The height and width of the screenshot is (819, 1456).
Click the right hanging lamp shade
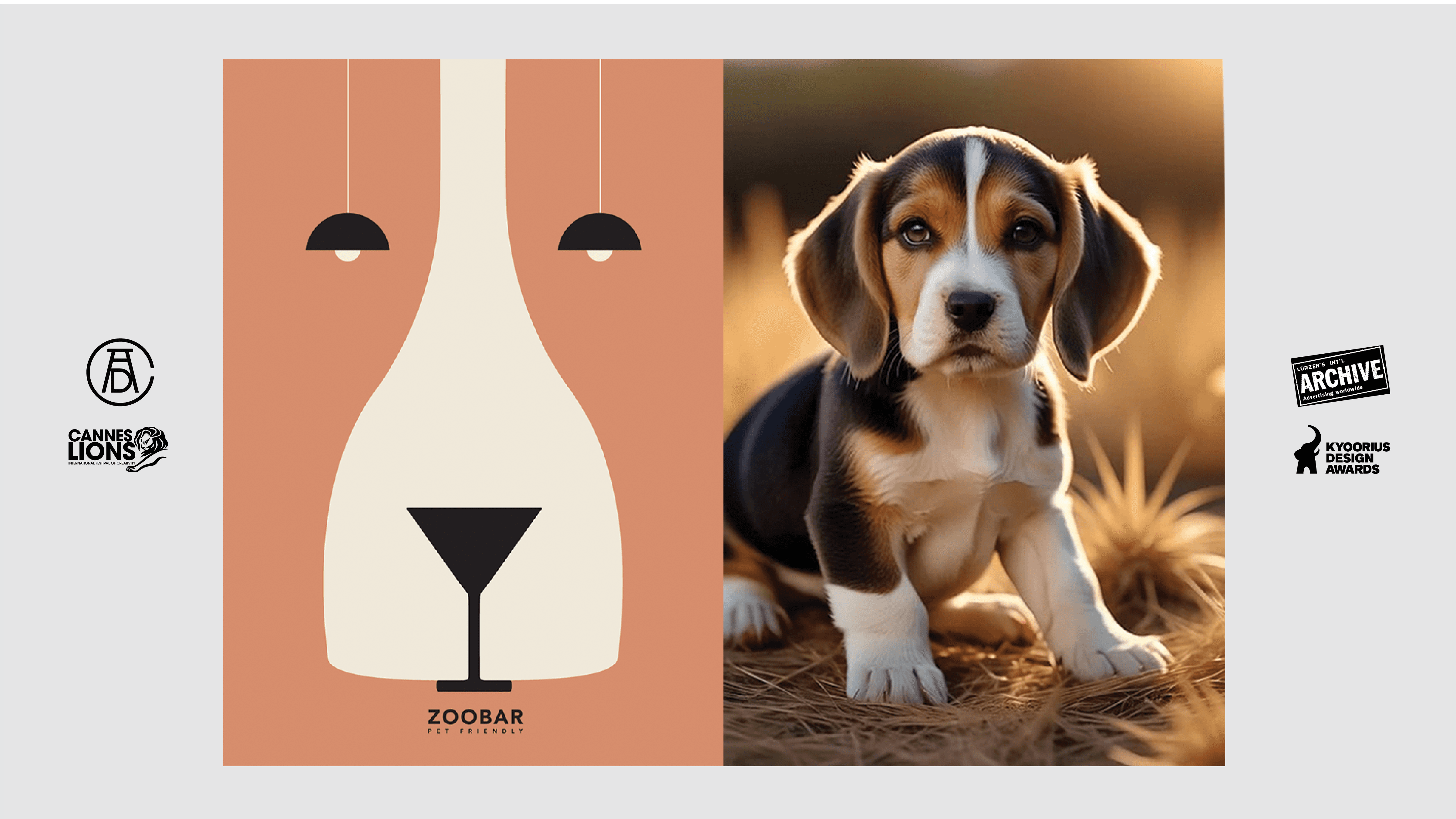pyautogui.click(x=600, y=232)
